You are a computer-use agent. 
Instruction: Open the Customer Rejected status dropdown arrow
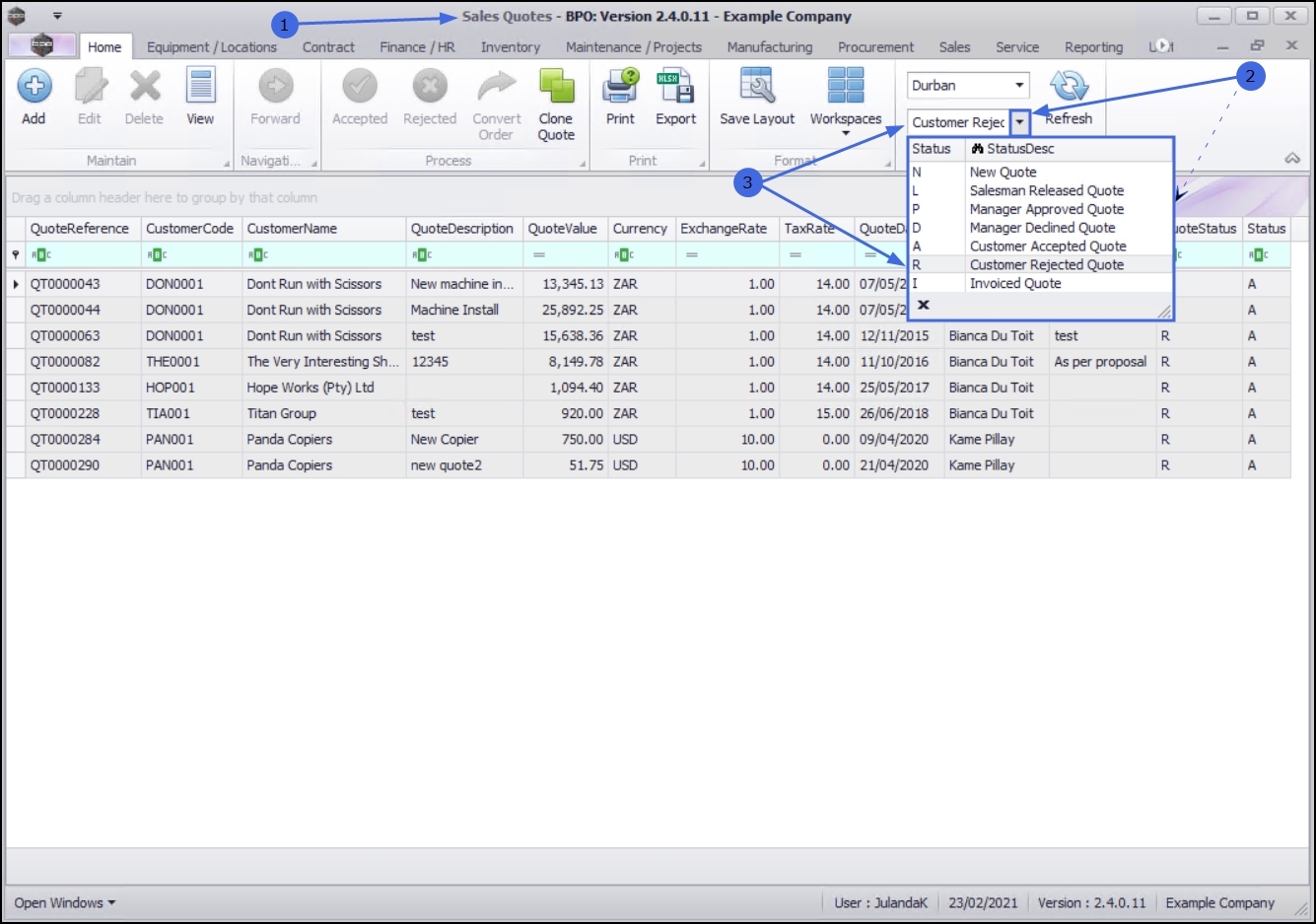tap(1020, 122)
